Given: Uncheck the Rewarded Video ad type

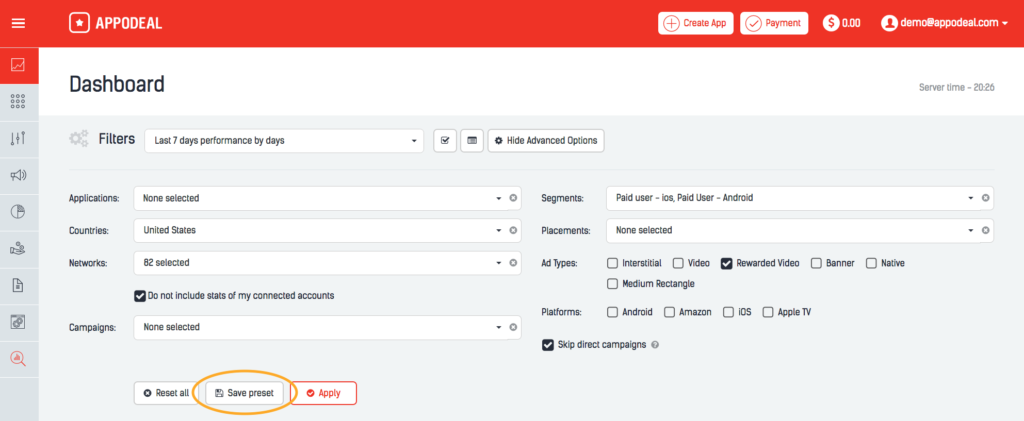Looking at the screenshot, I should click(727, 263).
